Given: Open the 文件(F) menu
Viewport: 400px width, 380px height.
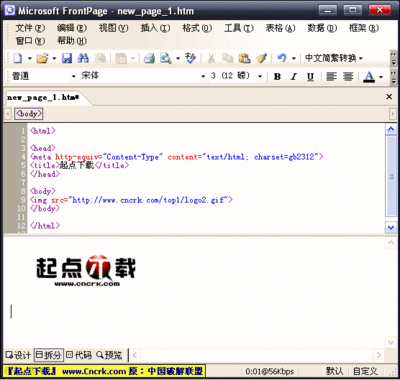Looking at the screenshot, I should click(30, 28).
